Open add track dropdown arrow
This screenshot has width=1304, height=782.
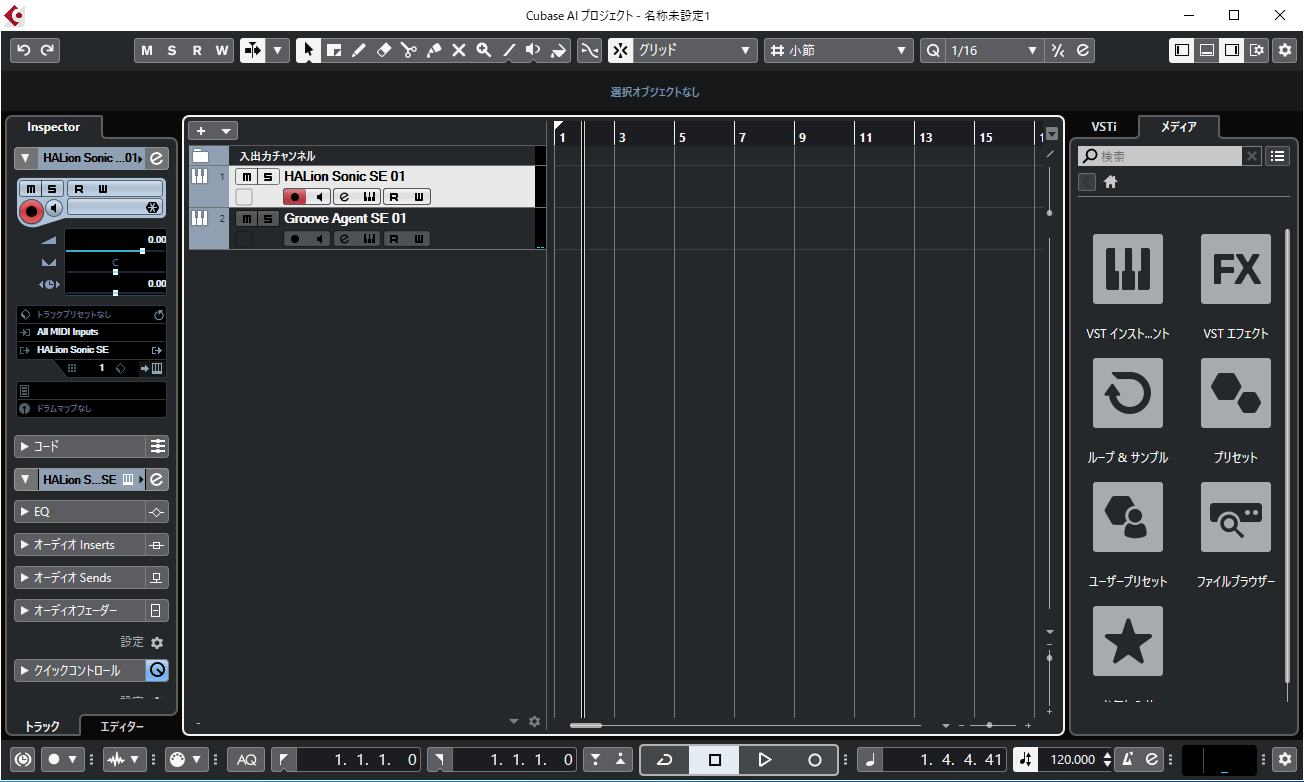pos(227,131)
